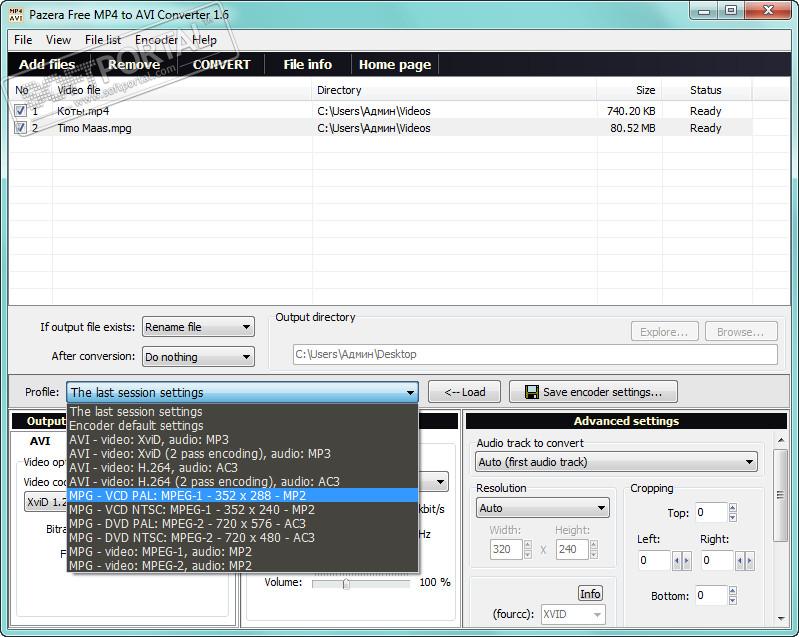Click the Remove toolbar button

tap(134, 65)
